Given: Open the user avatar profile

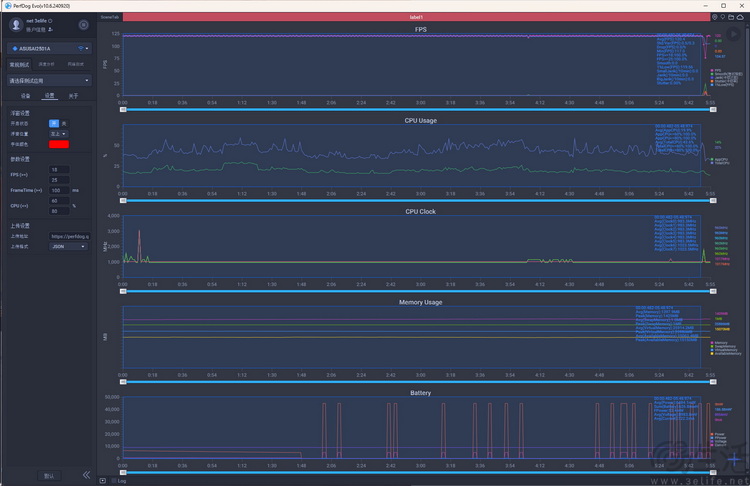Looking at the screenshot, I should (x=16, y=24).
